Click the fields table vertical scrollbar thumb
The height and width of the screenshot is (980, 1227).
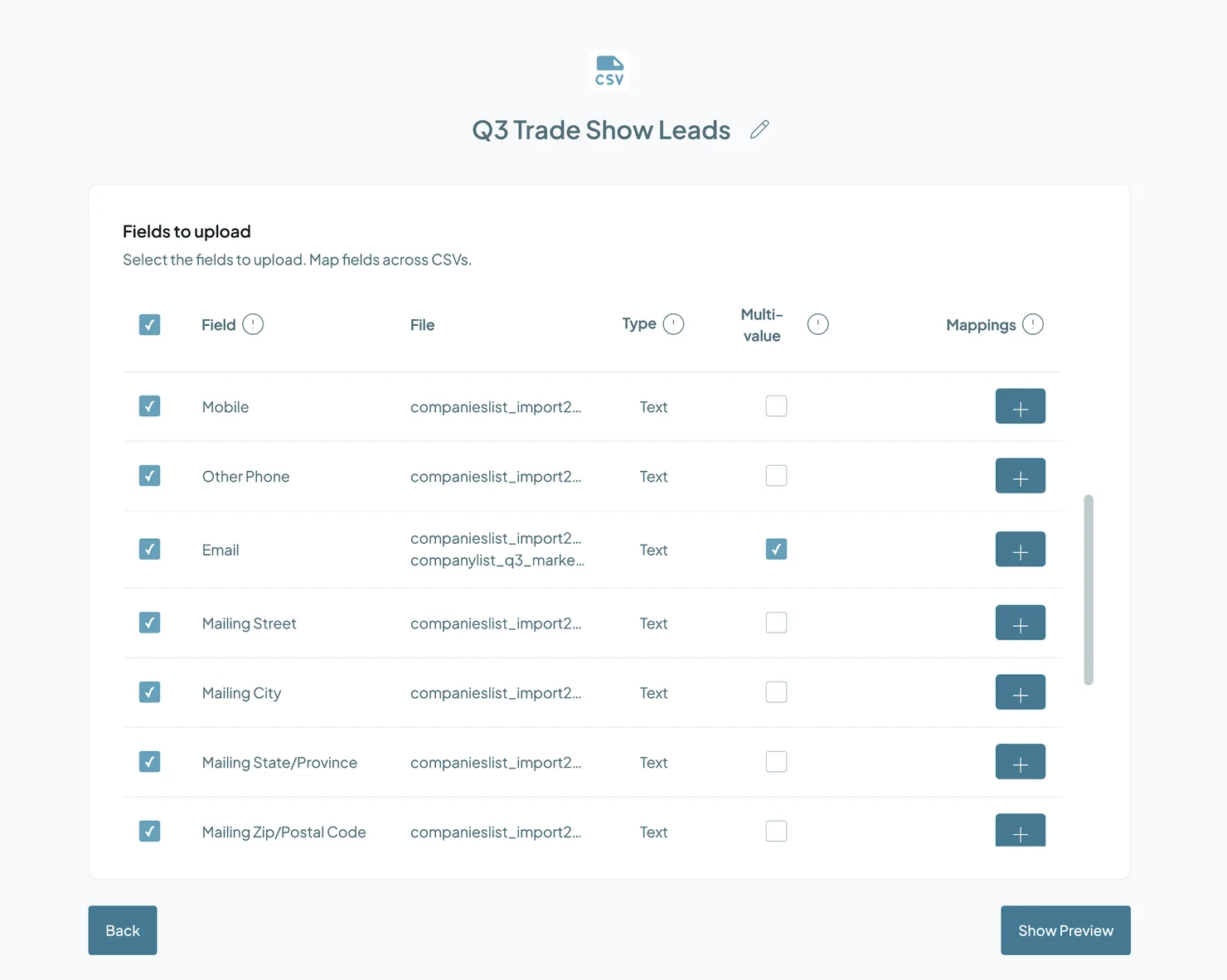pyautogui.click(x=1089, y=589)
